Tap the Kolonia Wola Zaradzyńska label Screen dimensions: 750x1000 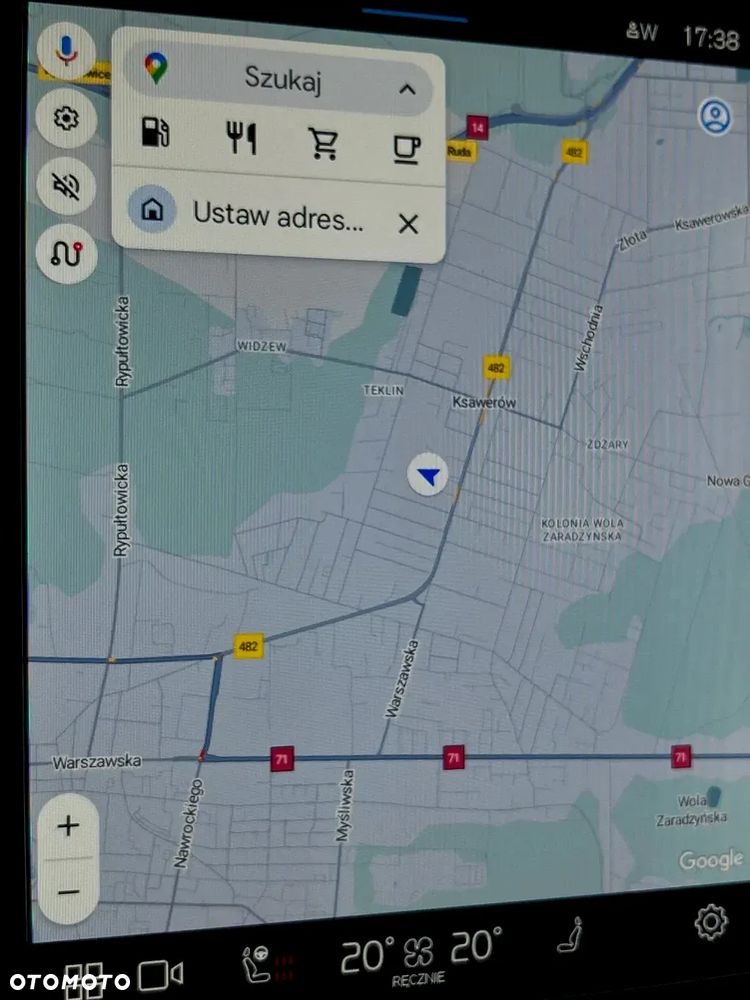tap(582, 529)
